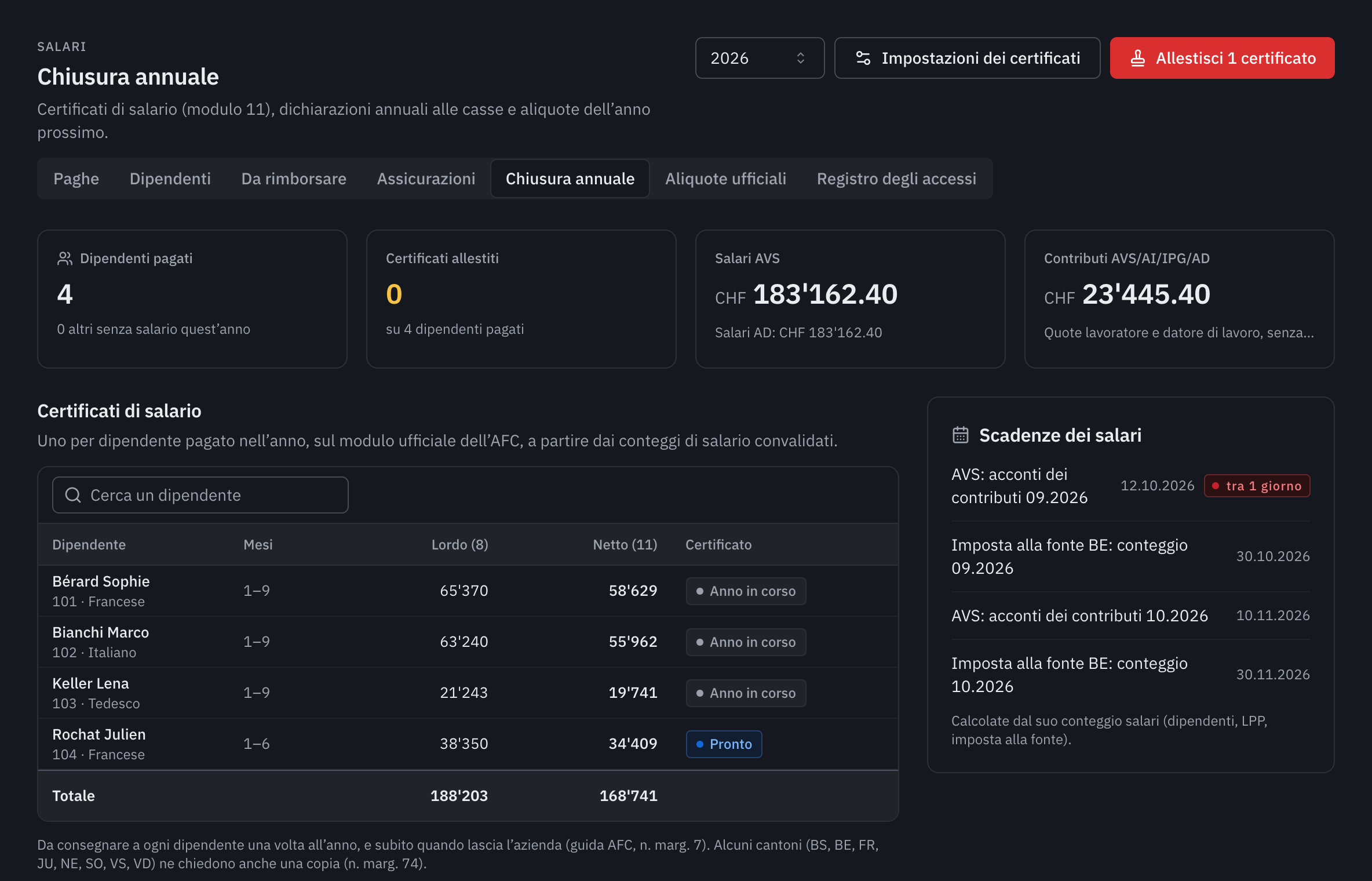Click the Certificato column header
Screen dimensions: 1372x881
[718, 545]
